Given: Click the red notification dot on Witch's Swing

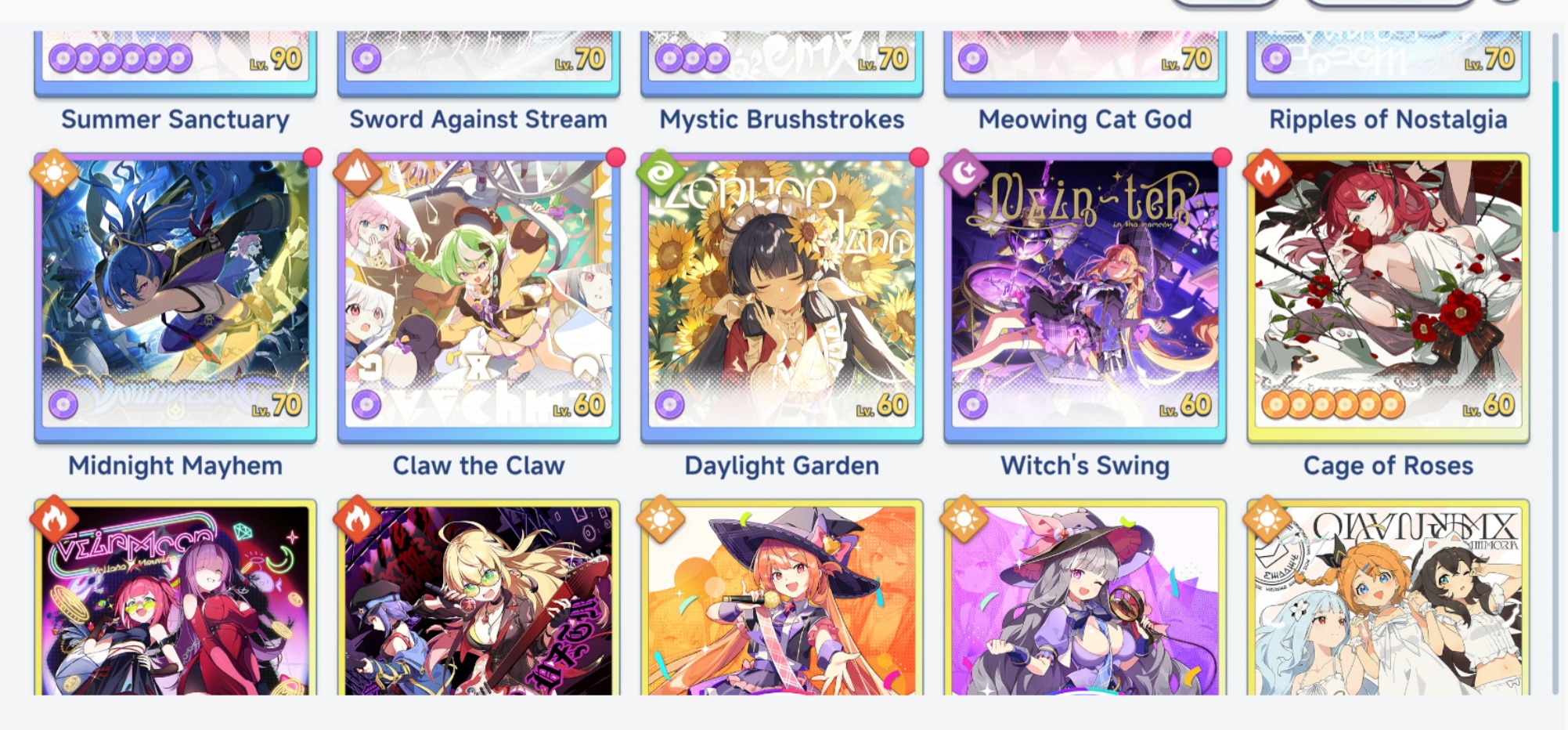Looking at the screenshot, I should [x=1222, y=157].
